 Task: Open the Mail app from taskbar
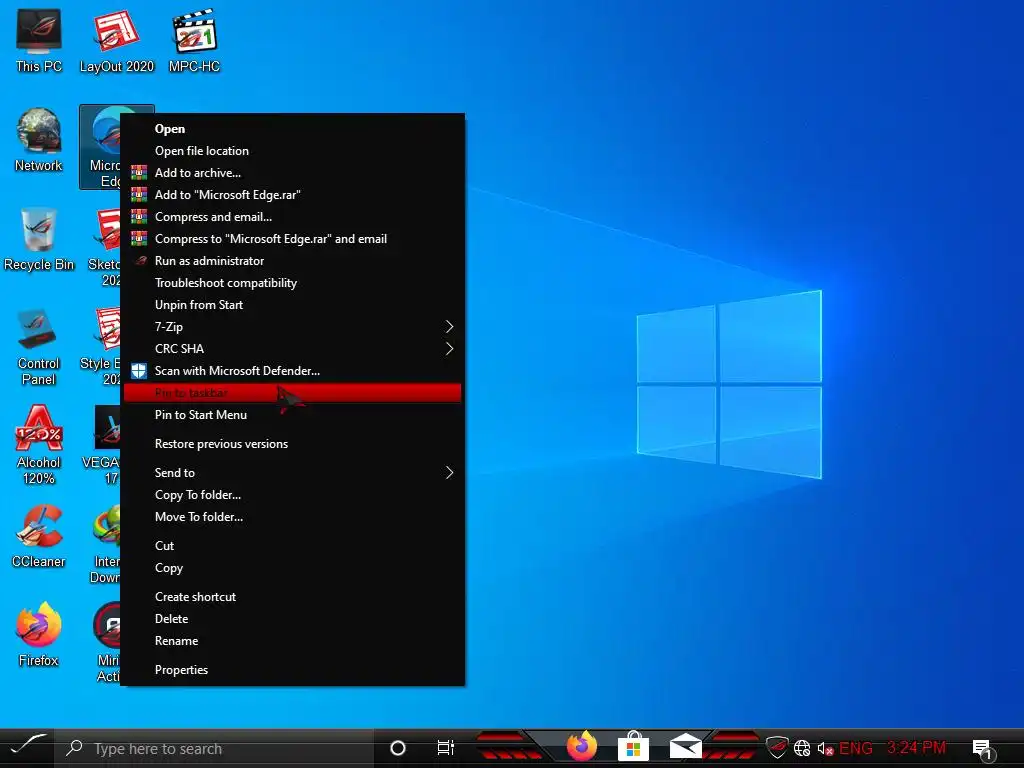point(686,746)
